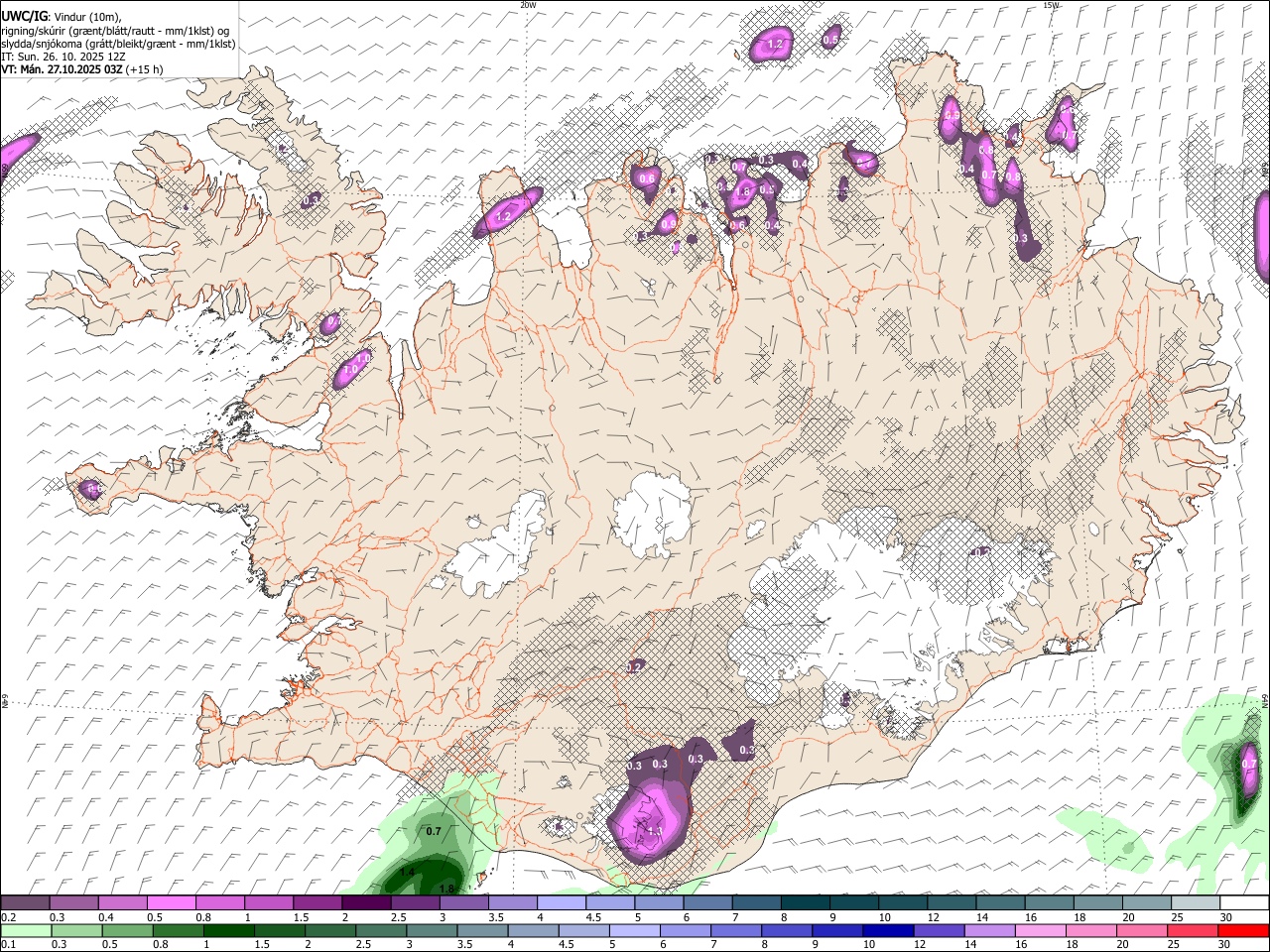Select the 'VT: Mán. 27.10.2025 03Z' valid time
This screenshot has height=952, width=1270.
63,69
